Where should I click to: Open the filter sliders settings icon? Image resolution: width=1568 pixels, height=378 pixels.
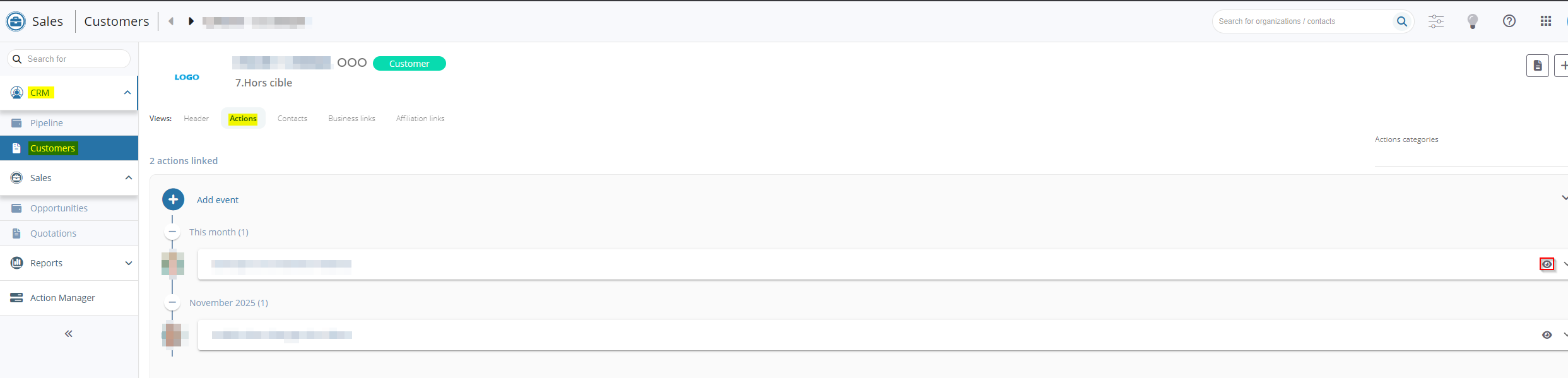pyautogui.click(x=1436, y=21)
